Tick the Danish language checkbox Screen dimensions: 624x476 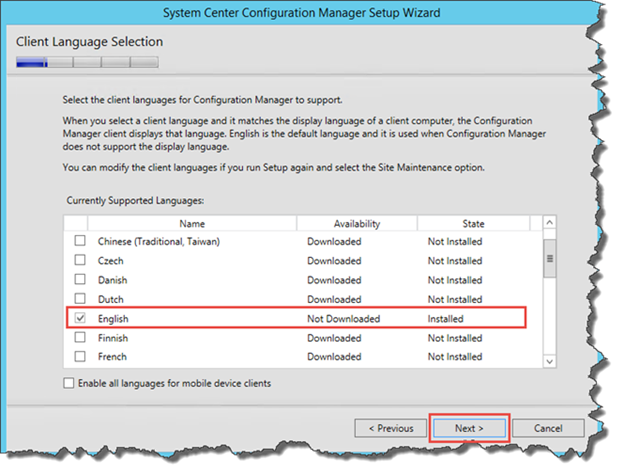[x=80, y=279]
